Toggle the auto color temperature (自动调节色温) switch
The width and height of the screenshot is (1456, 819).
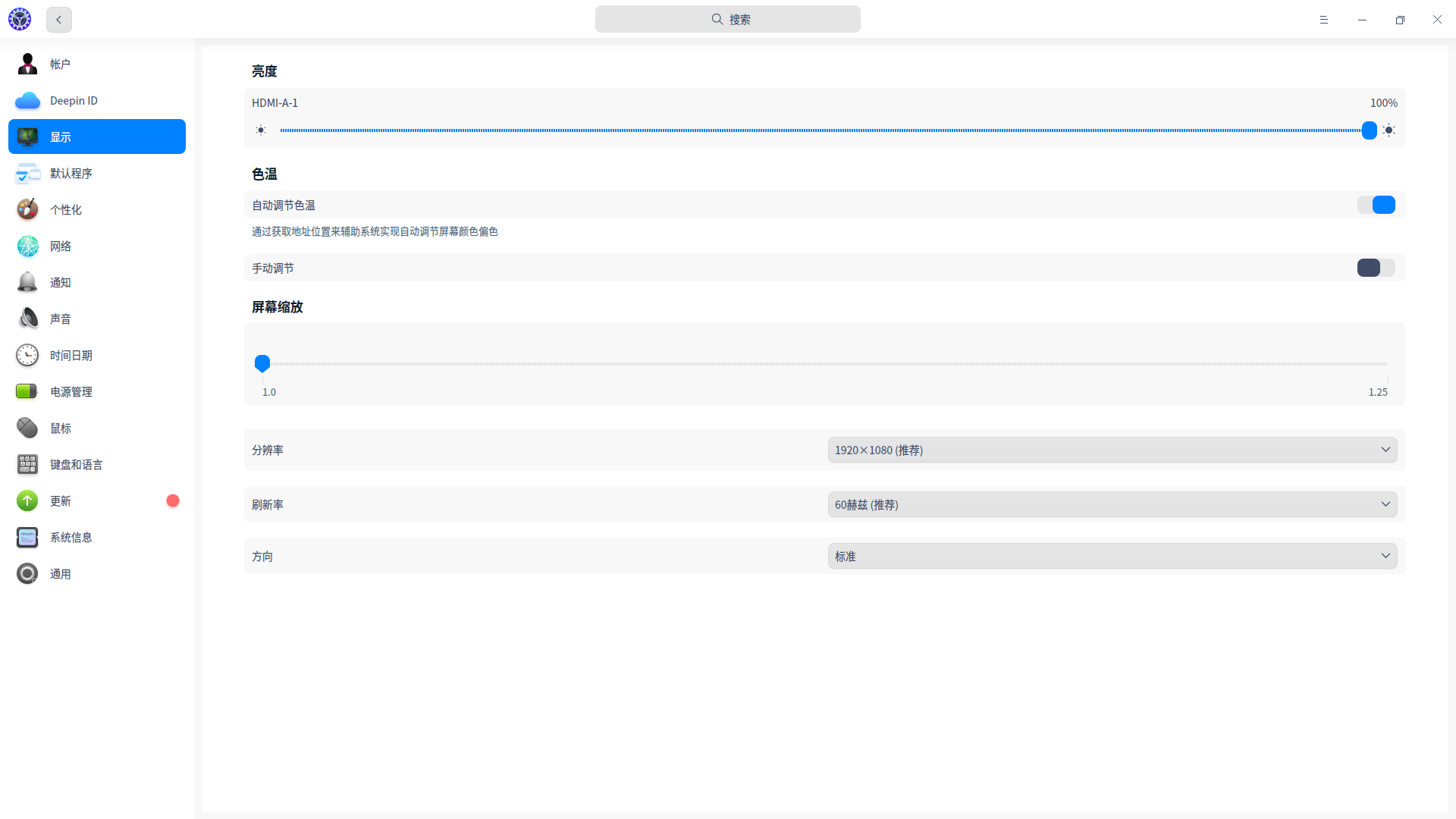point(1376,205)
